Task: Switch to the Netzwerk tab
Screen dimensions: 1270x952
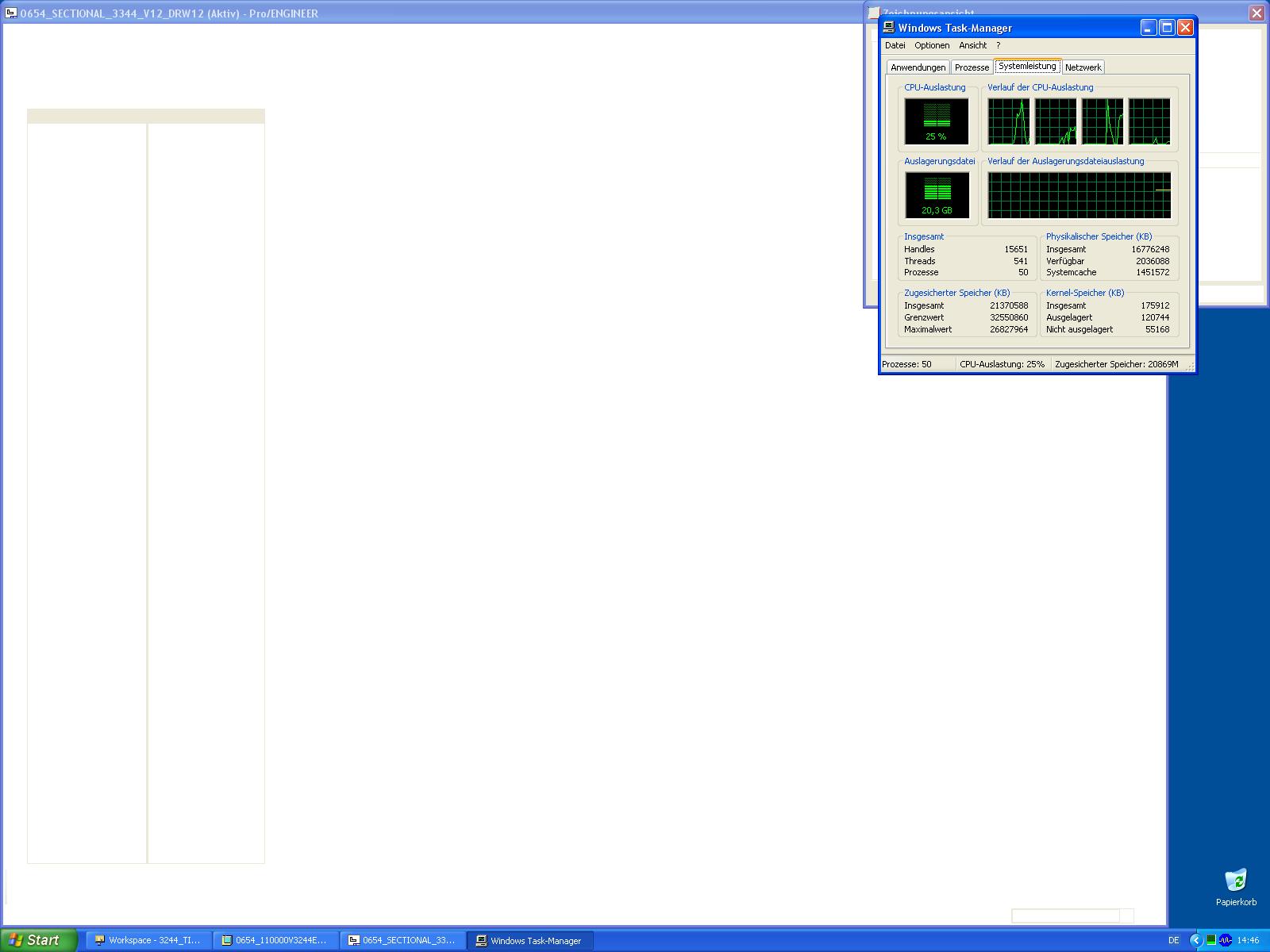Action: click(x=1083, y=67)
